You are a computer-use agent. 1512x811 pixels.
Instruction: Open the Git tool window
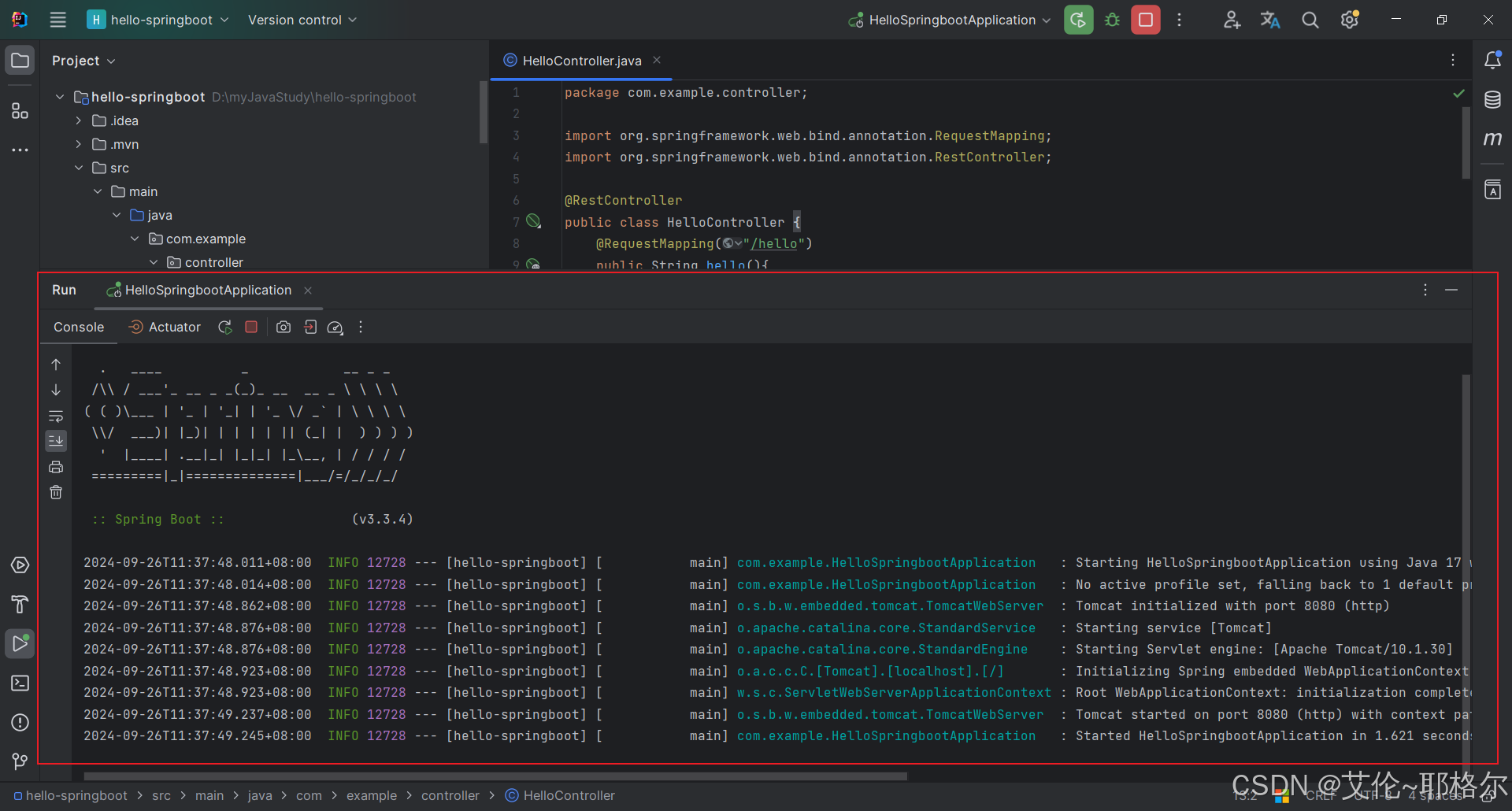[20, 761]
